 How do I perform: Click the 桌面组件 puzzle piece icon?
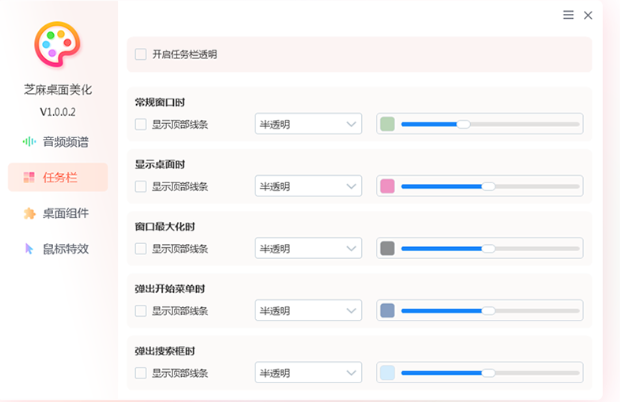[x=29, y=213]
